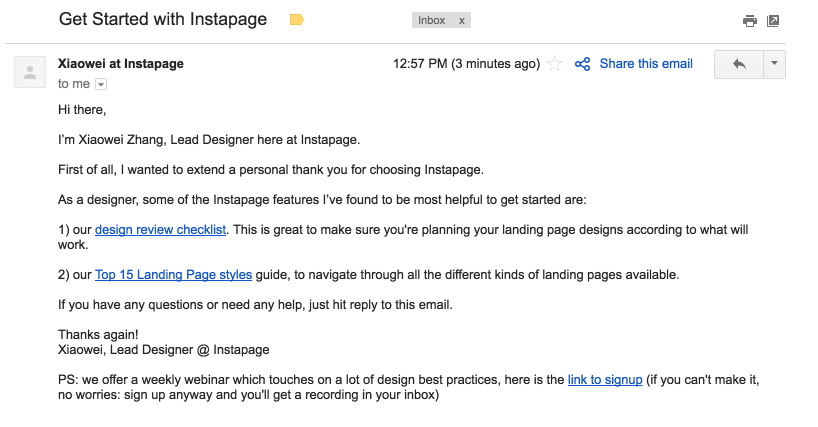The width and height of the screenshot is (818, 427).
Task: Click the "to me" recipient text
Action: pyautogui.click(x=74, y=84)
